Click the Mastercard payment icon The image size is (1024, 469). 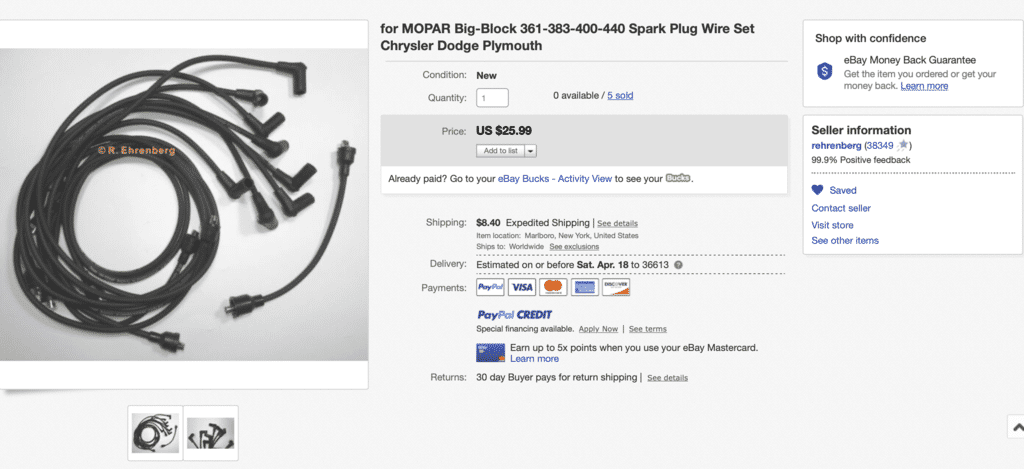point(553,288)
